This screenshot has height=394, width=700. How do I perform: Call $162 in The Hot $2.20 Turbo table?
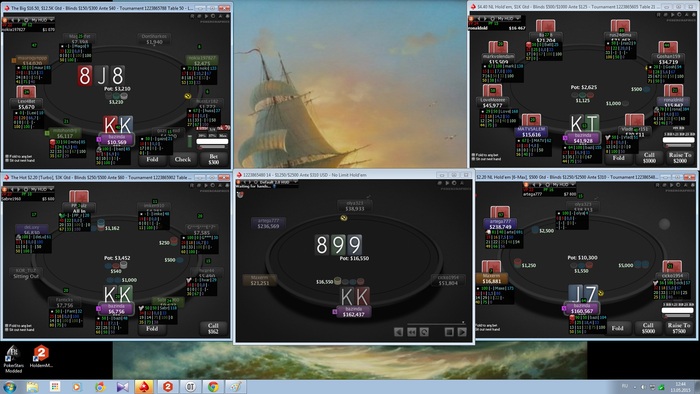pyautogui.click(x=213, y=328)
